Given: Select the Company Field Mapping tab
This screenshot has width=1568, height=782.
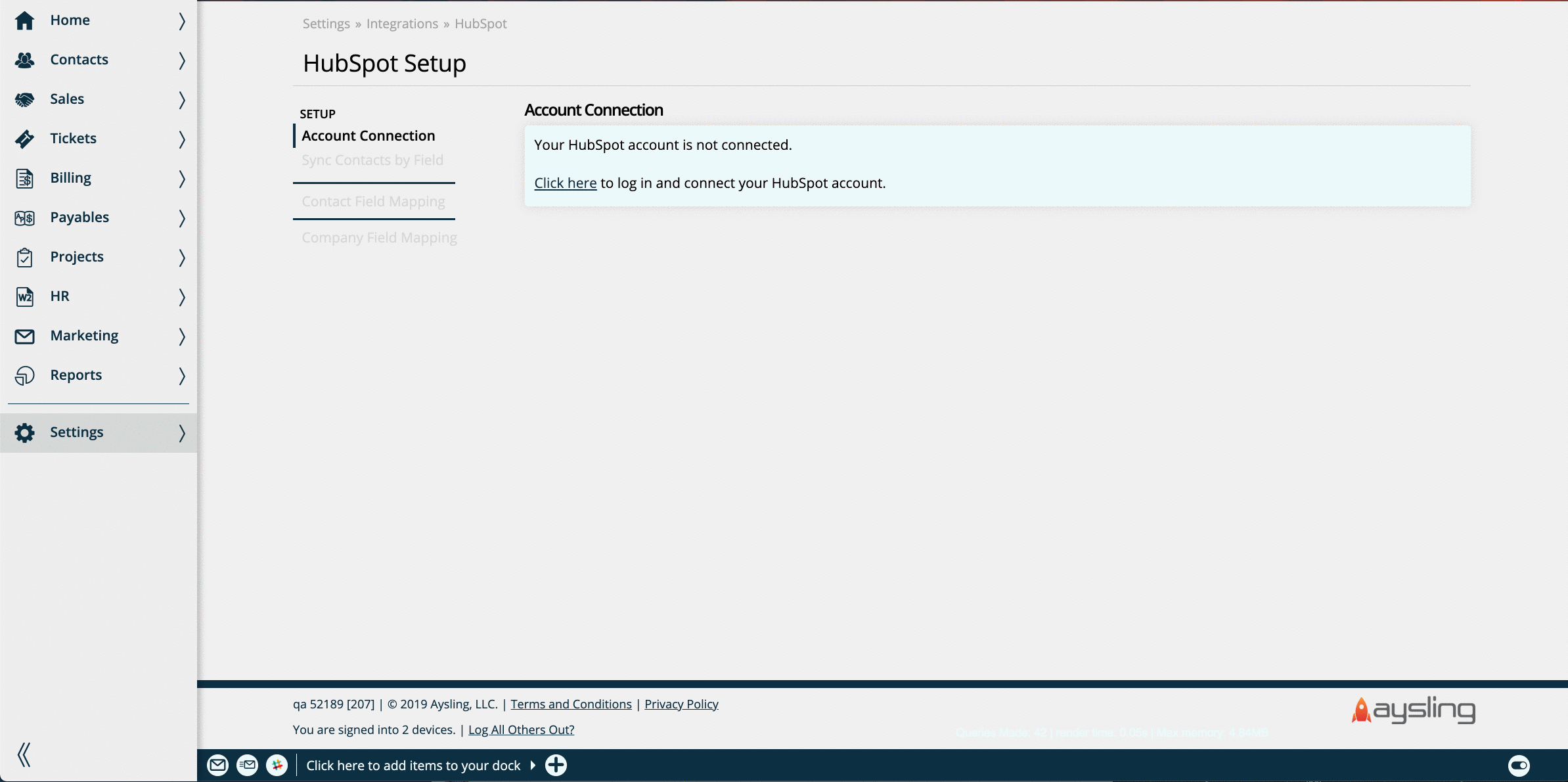Looking at the screenshot, I should (x=379, y=238).
